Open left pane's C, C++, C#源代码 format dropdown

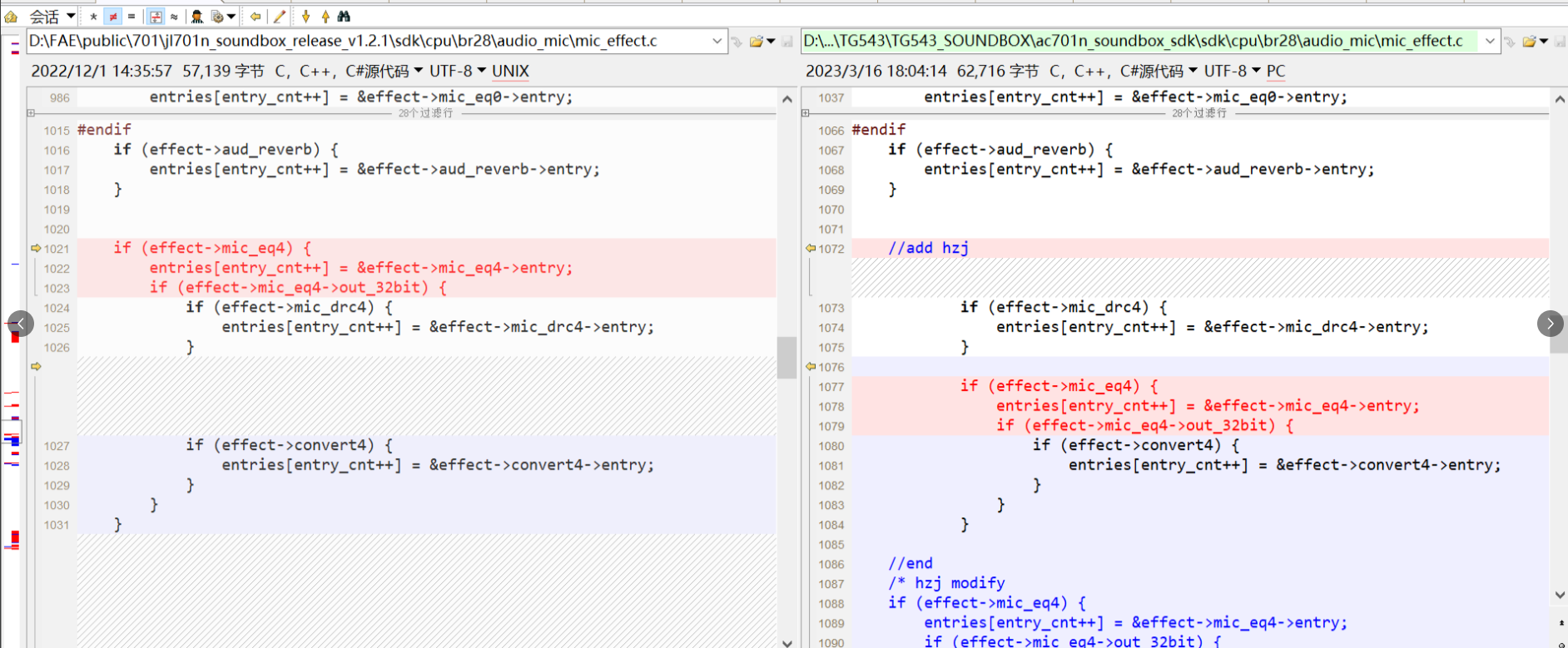click(x=349, y=72)
